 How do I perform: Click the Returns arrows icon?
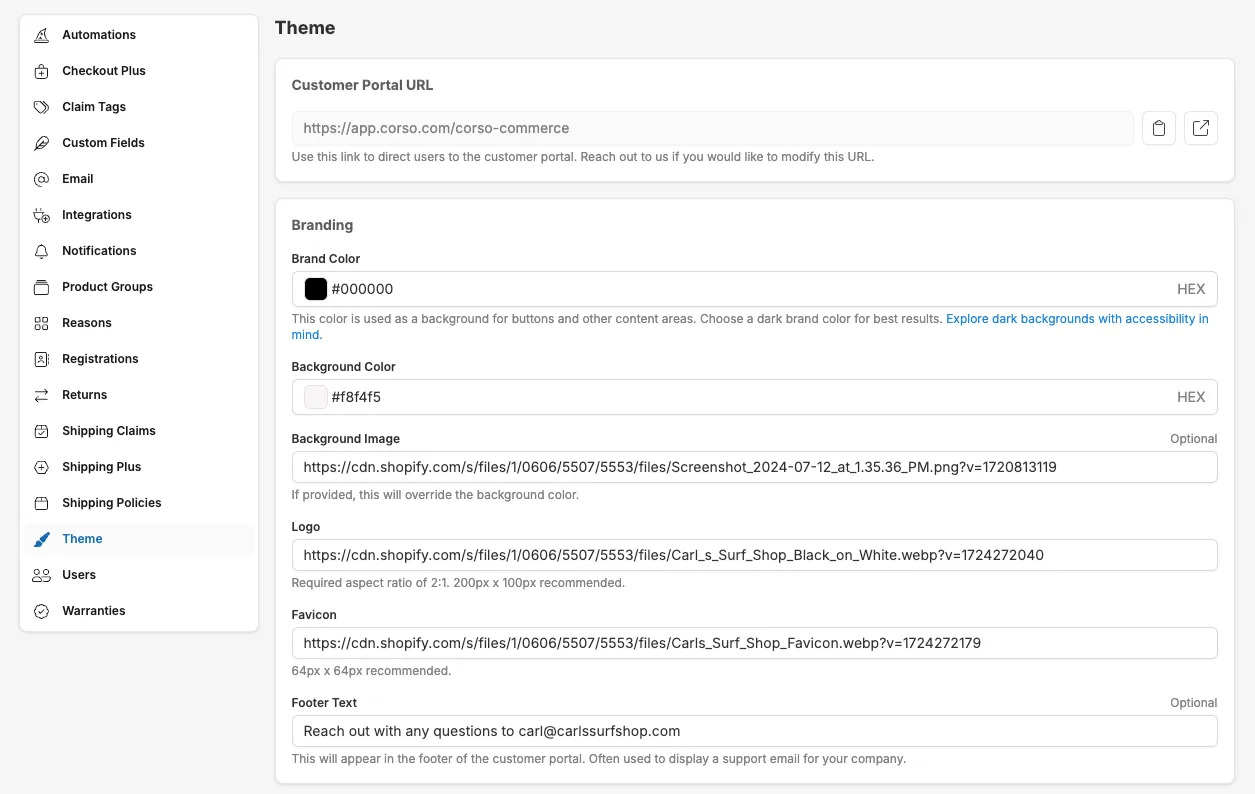(41, 395)
